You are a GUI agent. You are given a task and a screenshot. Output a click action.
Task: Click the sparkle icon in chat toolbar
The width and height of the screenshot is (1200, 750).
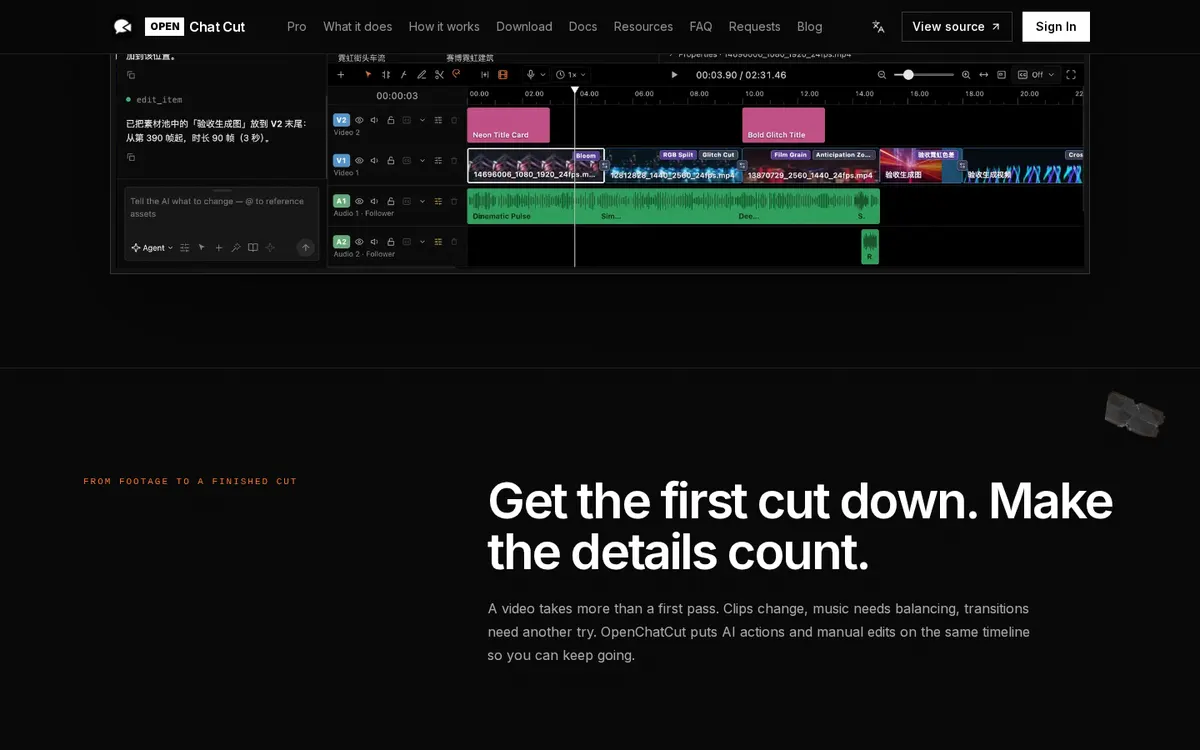[x=270, y=247]
